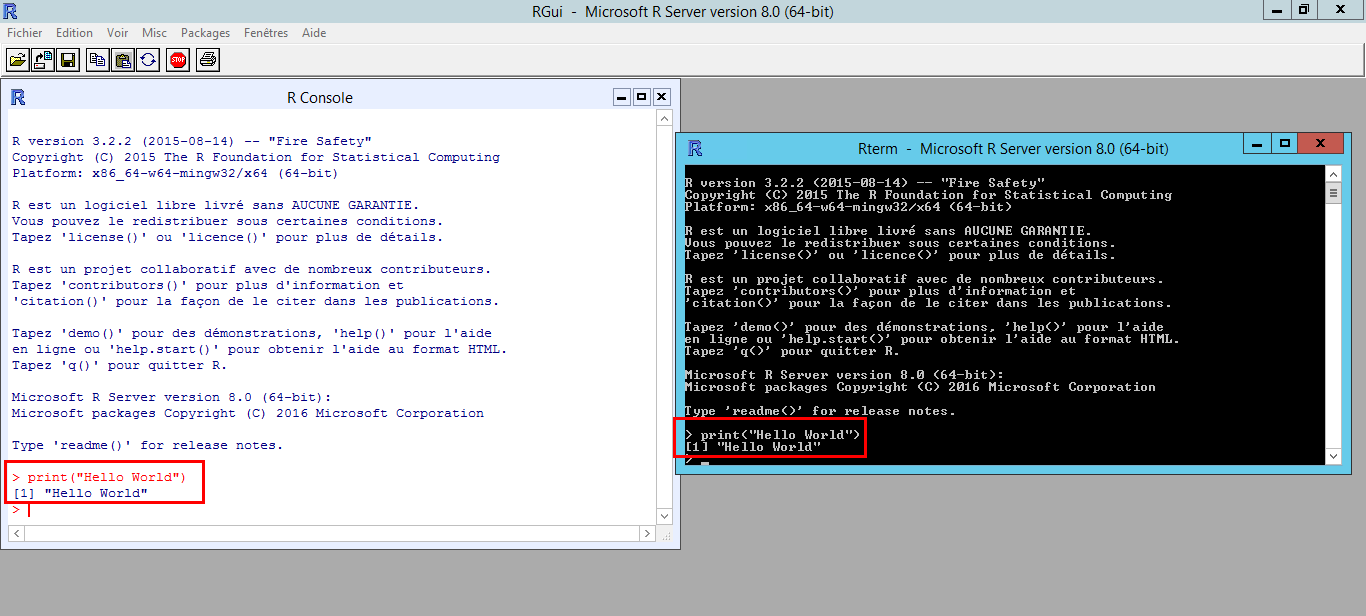Click the Paste clipboard toolbar icon

pos(122,60)
